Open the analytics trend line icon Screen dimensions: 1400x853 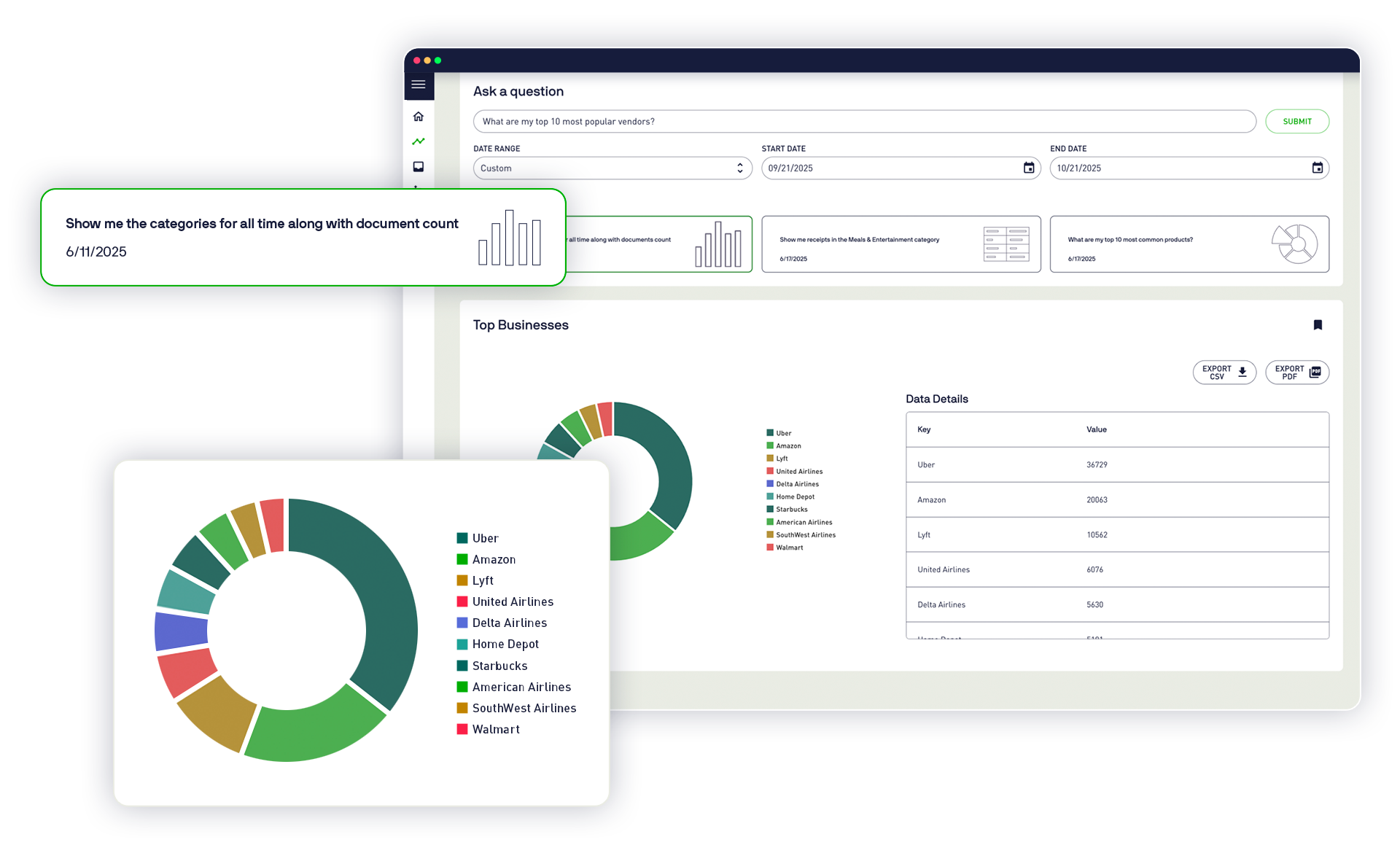pyautogui.click(x=419, y=141)
